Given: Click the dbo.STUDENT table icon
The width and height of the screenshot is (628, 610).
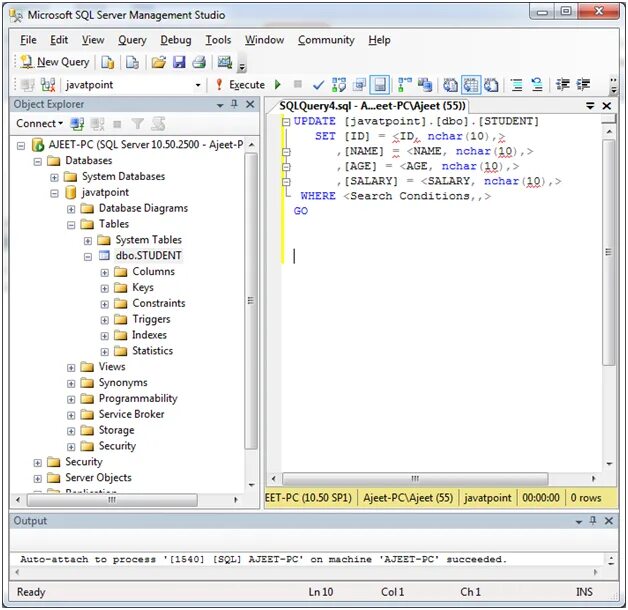Looking at the screenshot, I should pos(104,256).
